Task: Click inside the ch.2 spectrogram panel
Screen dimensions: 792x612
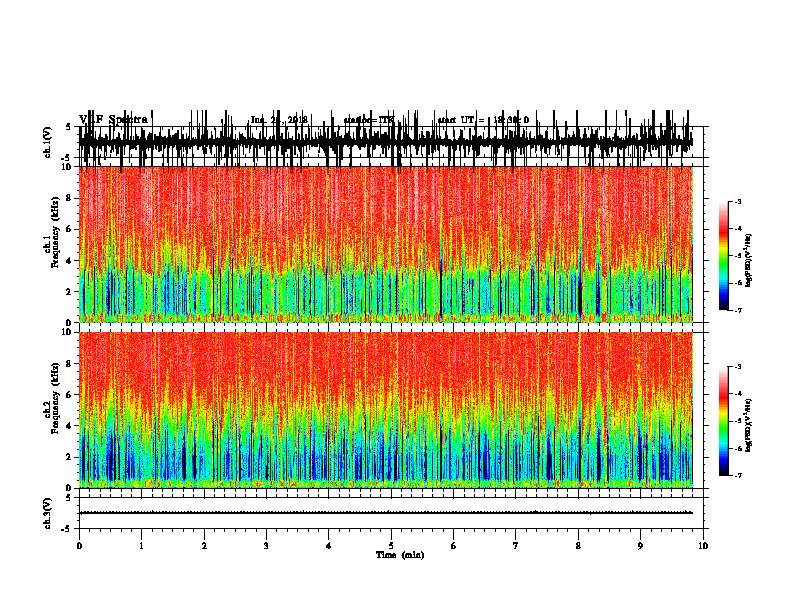Action: (386, 410)
